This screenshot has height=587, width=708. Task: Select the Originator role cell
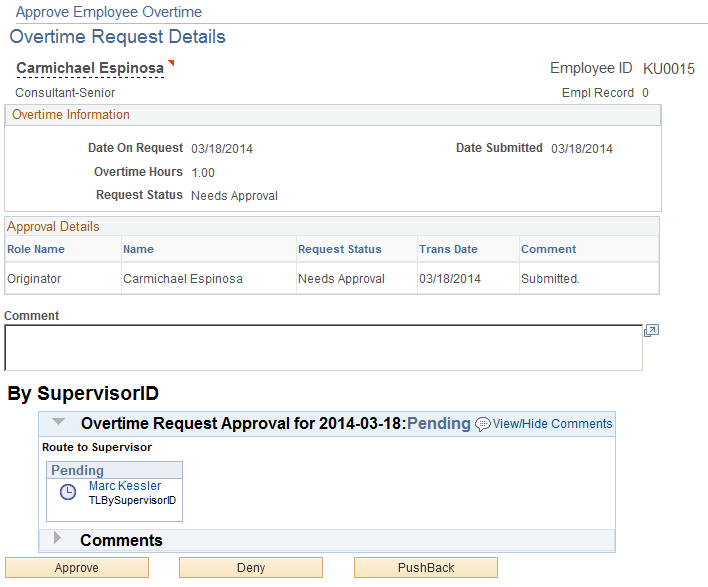click(x=34, y=279)
